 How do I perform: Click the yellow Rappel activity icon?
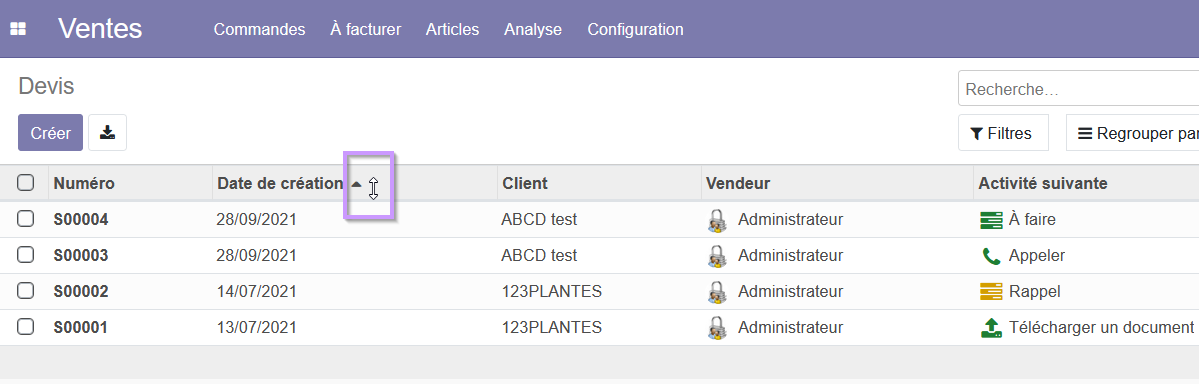990,291
